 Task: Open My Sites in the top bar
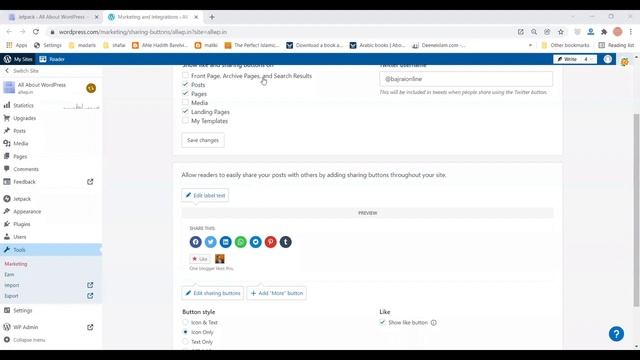(x=18, y=59)
